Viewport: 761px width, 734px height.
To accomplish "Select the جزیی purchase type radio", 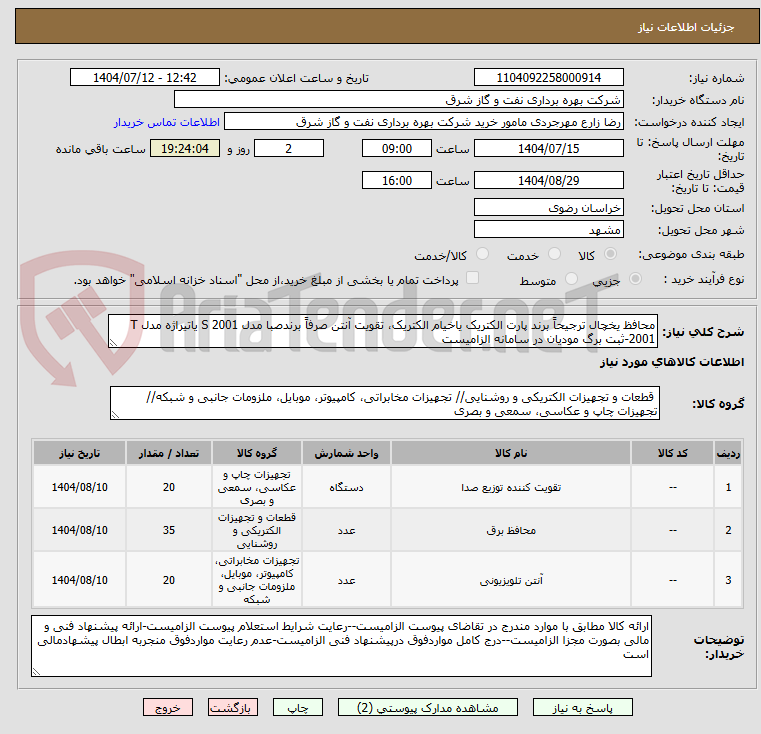I will (x=635, y=279).
